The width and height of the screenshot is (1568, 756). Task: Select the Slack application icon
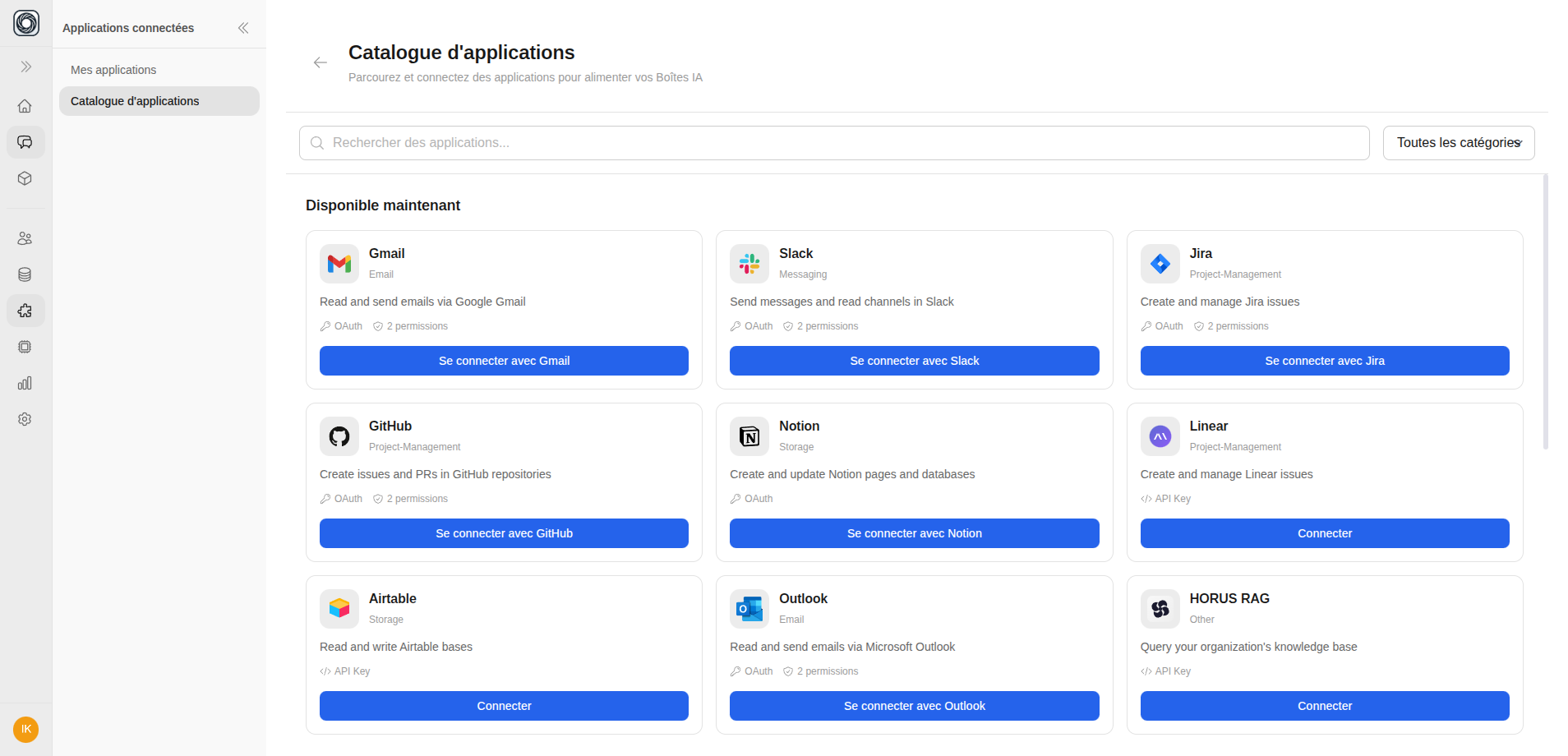point(749,263)
